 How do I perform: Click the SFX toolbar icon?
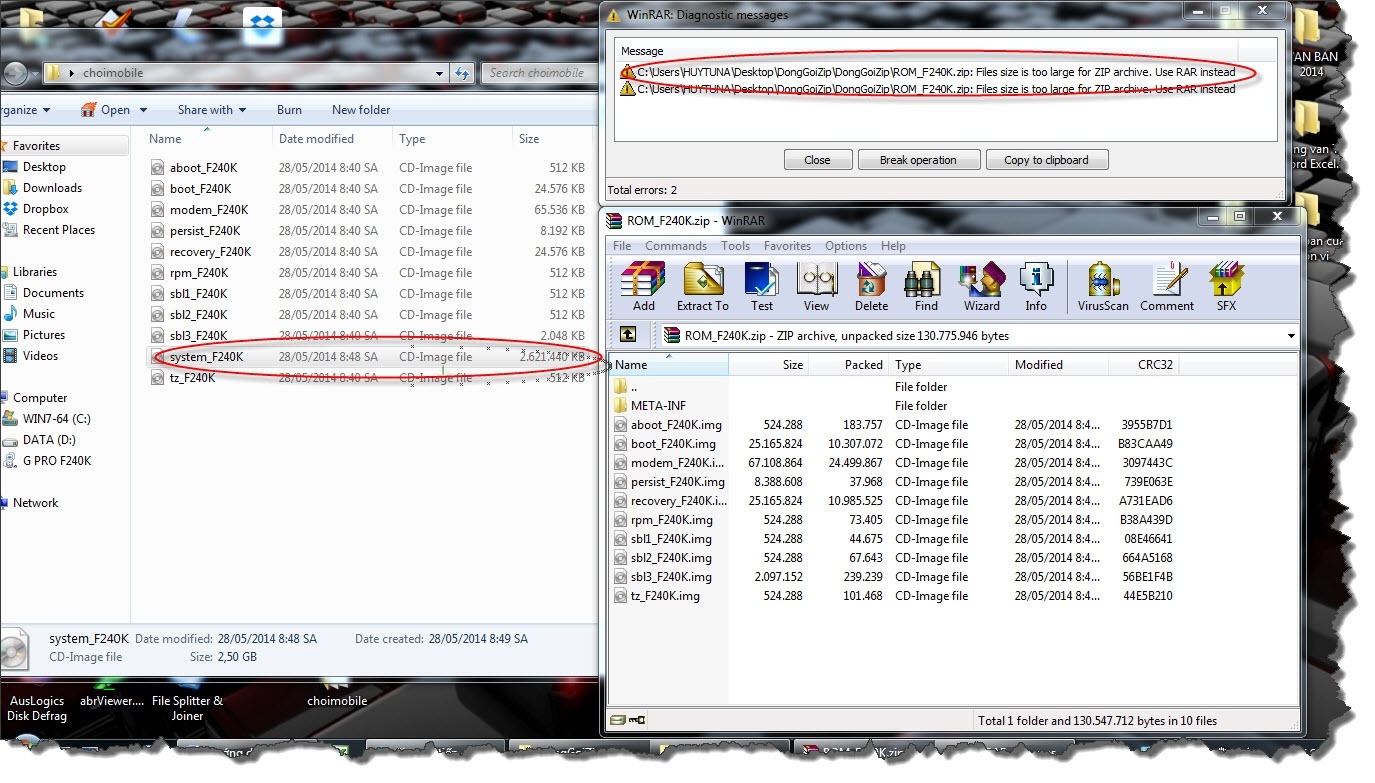click(x=1226, y=287)
